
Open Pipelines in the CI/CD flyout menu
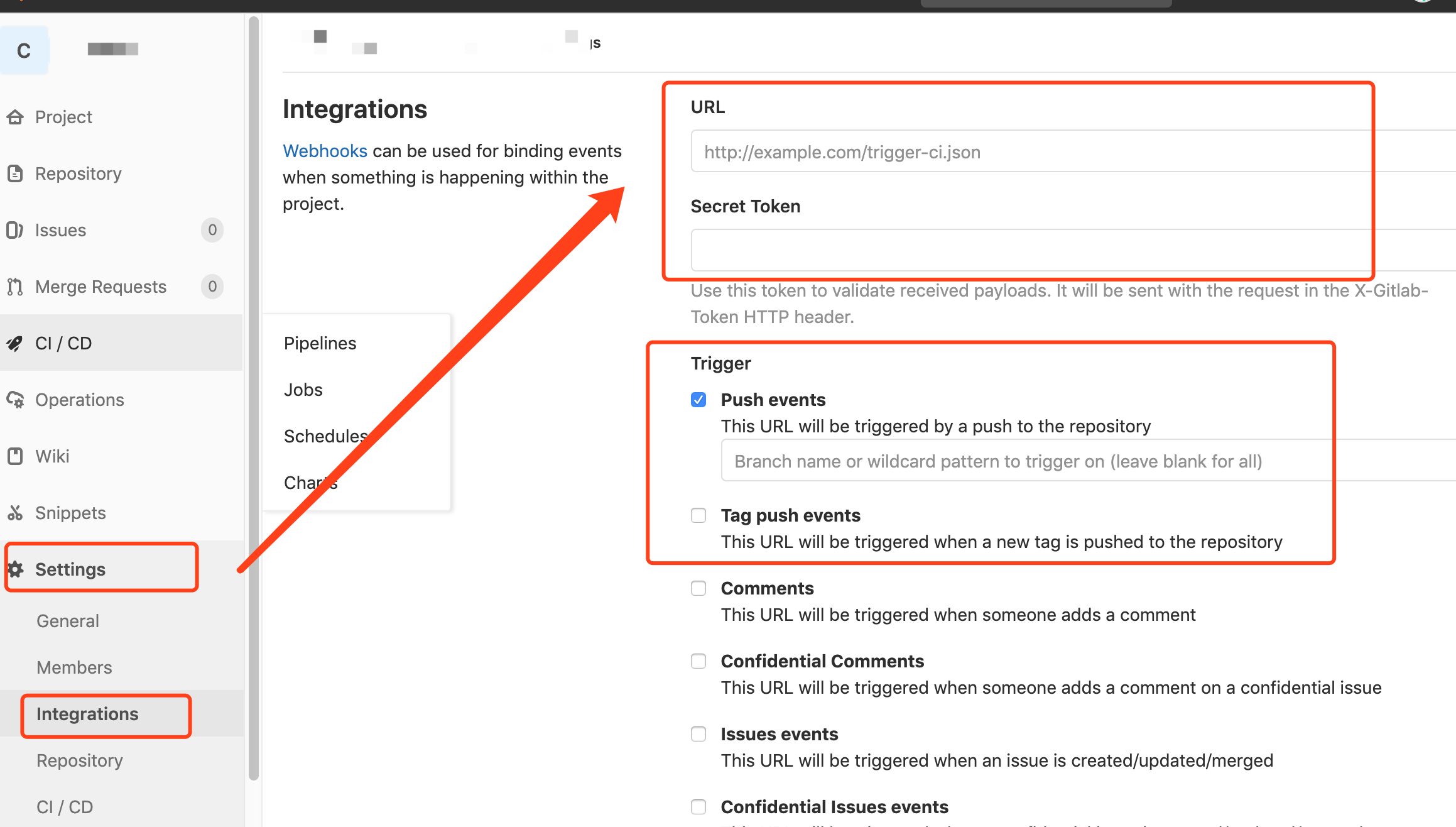click(x=320, y=343)
